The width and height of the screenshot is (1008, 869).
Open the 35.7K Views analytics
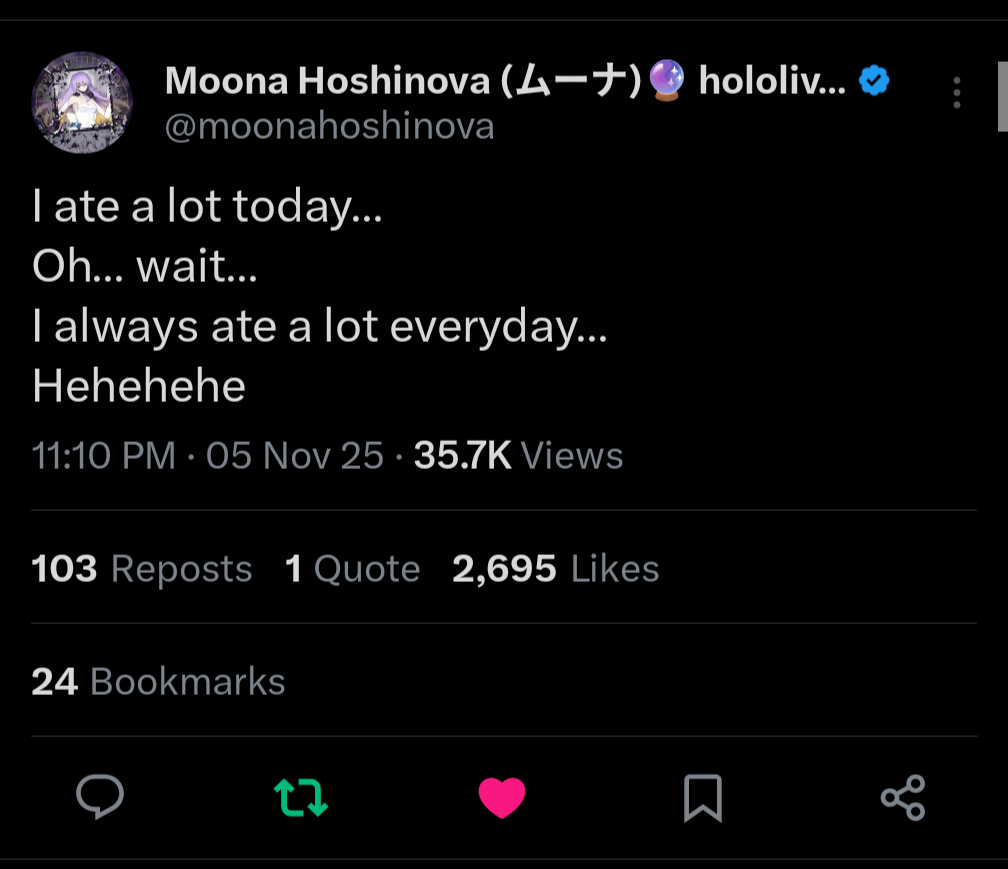(518, 456)
